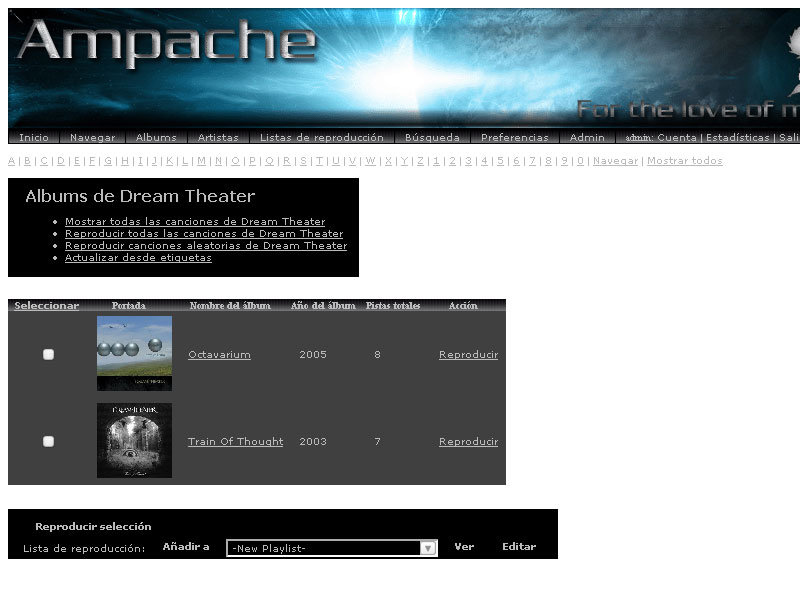Screen dimensions: 800x600
Task: Open the Octavarium cover art thumbnail
Action: click(x=135, y=354)
